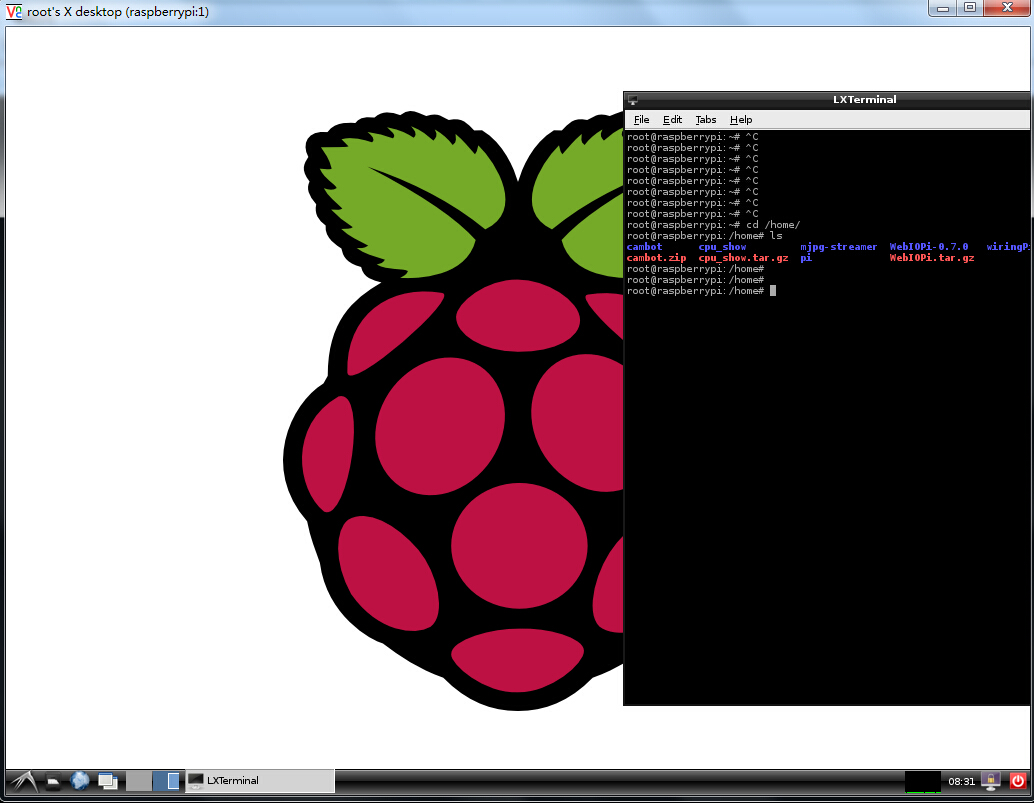Open the Edit menu in LXTerminal

pos(672,120)
